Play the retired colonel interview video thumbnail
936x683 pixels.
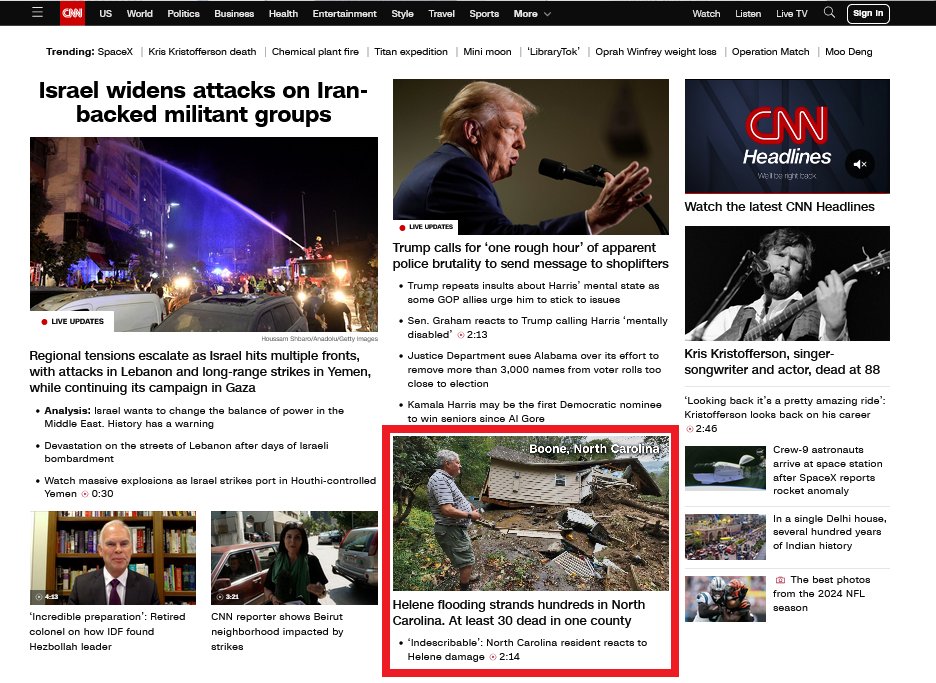(113, 558)
